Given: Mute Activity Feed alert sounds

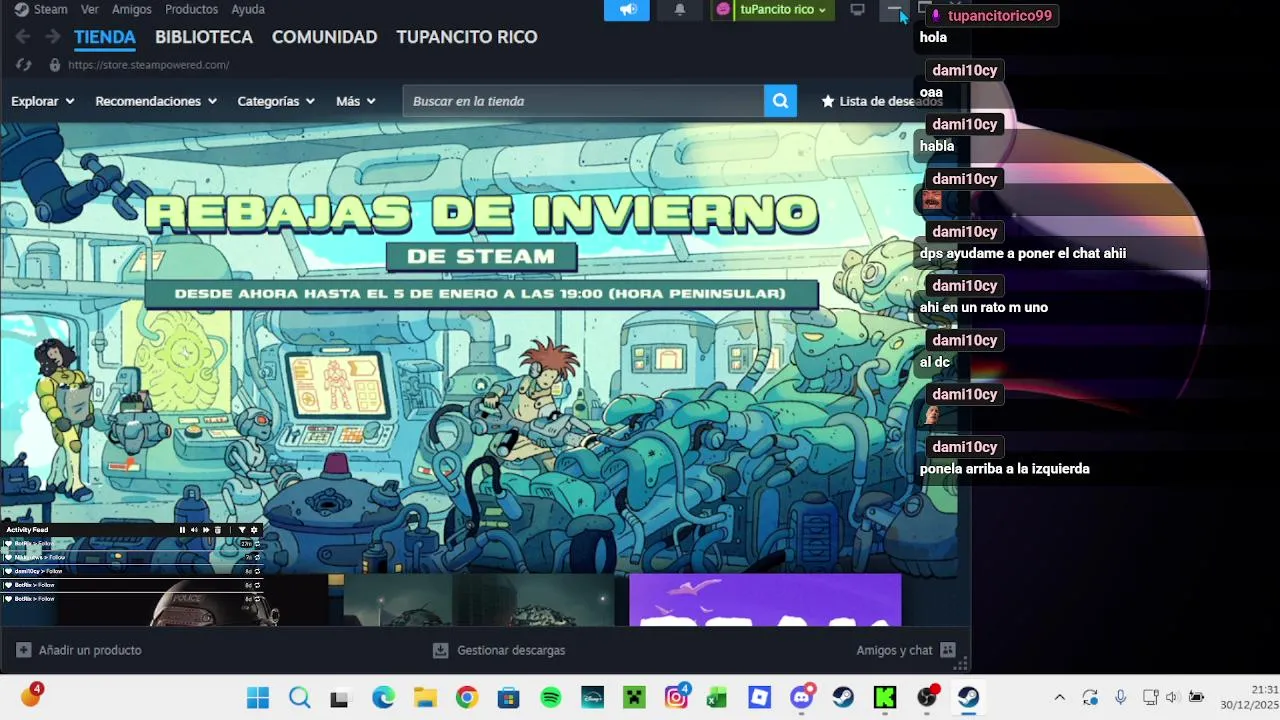Looking at the screenshot, I should 194,530.
